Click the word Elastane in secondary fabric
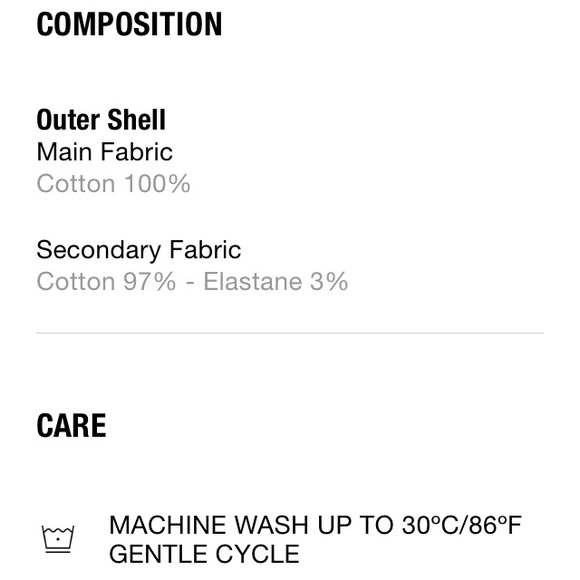580x580 pixels. [253, 282]
